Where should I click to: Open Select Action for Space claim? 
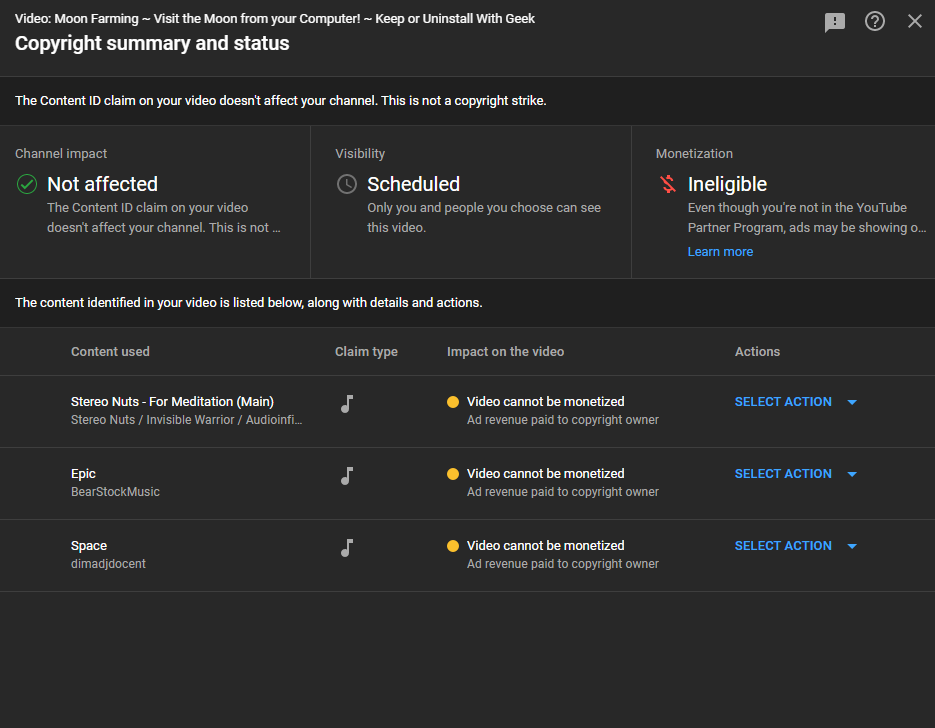click(x=783, y=546)
